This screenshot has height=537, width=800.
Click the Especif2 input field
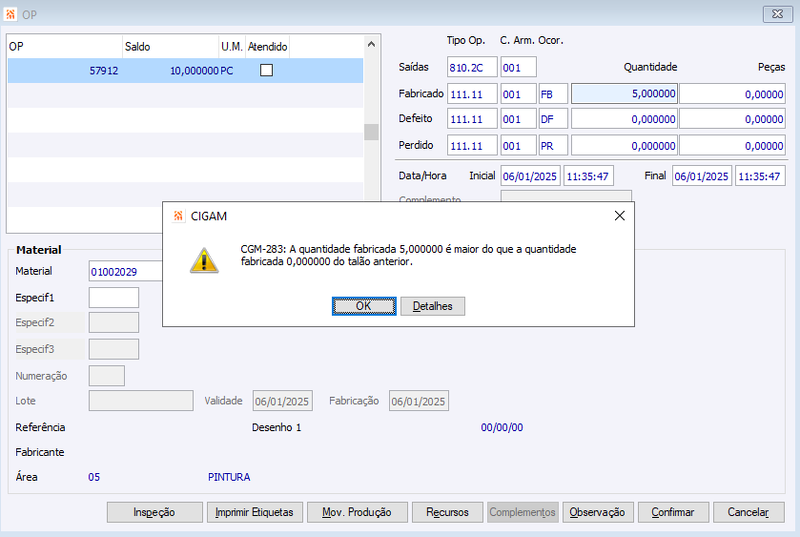pyautogui.click(x=114, y=322)
